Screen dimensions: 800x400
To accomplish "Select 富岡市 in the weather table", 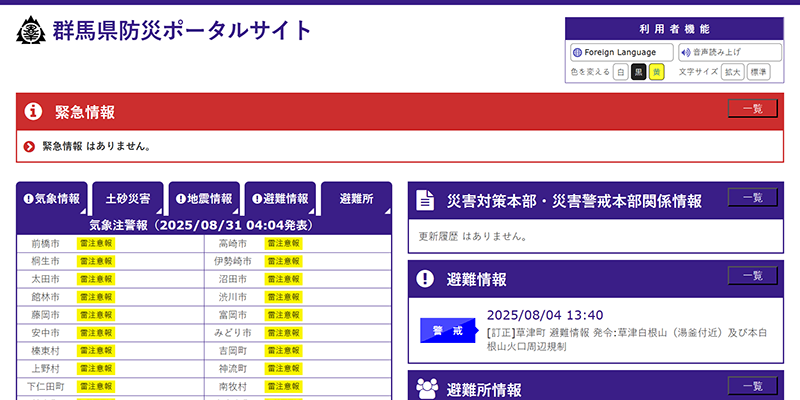I will coord(233,315).
